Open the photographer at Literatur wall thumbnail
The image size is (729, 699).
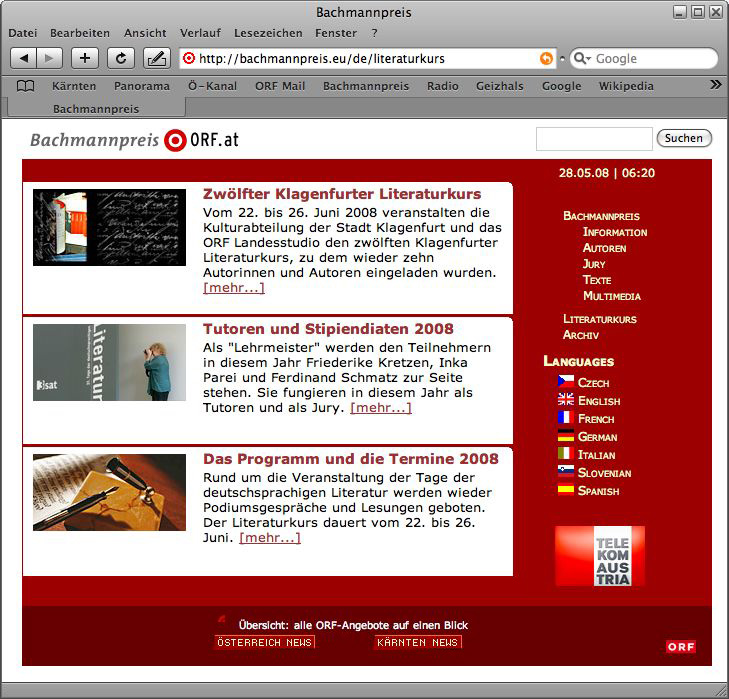click(109, 362)
